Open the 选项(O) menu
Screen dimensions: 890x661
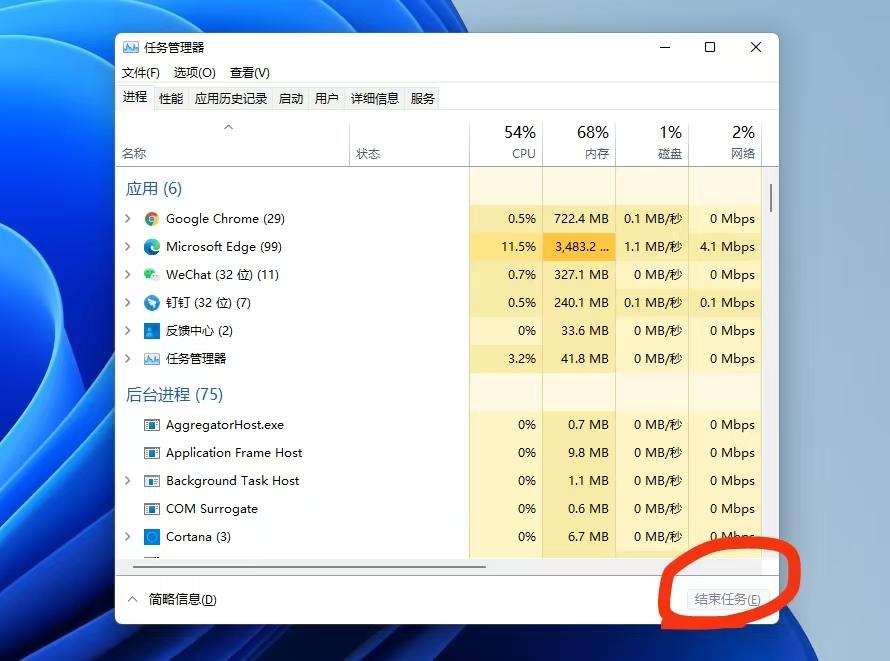[194, 73]
